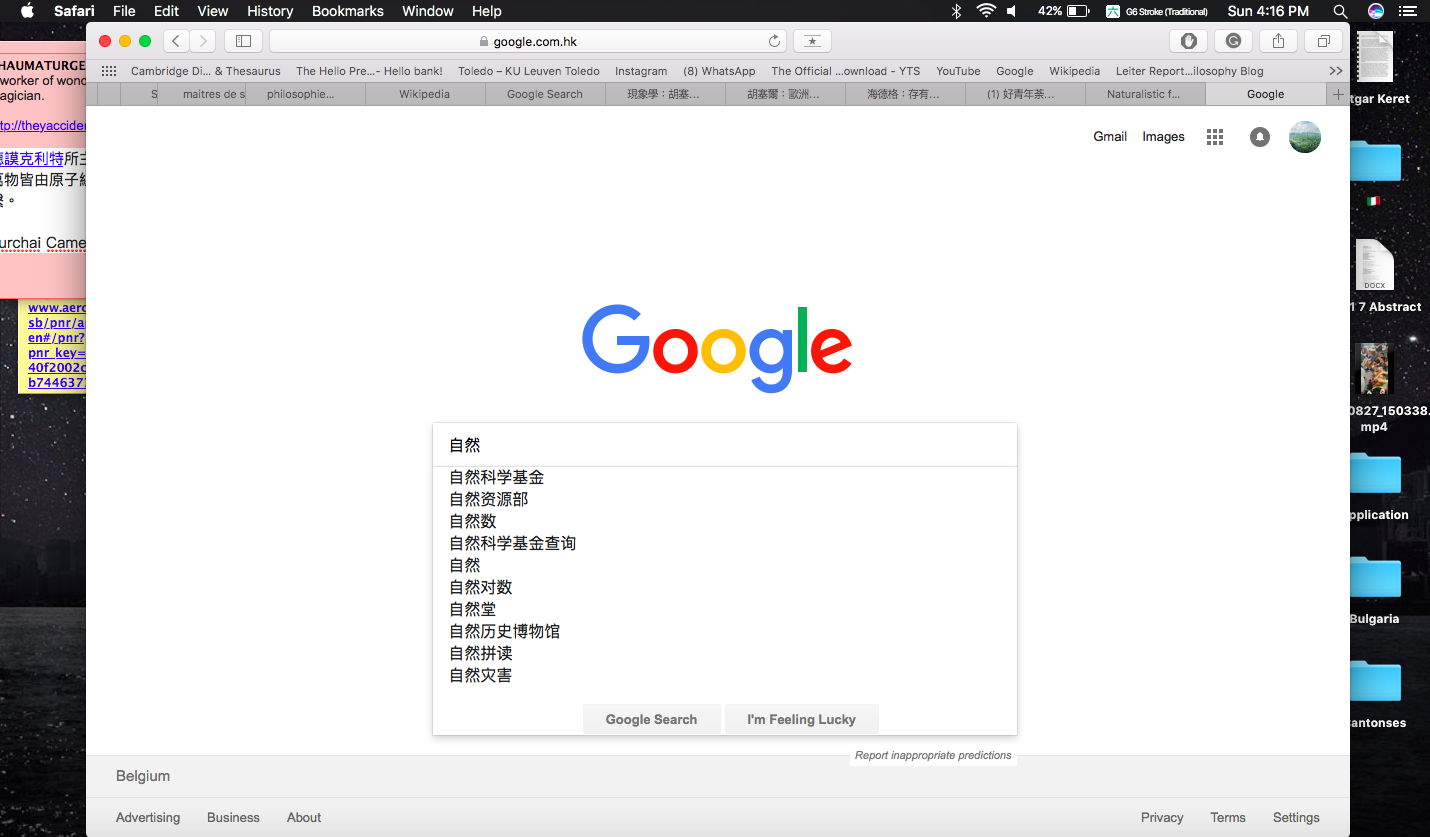Open the Bookmarks menu
Screen dimensions: 1430x837
point(348,11)
